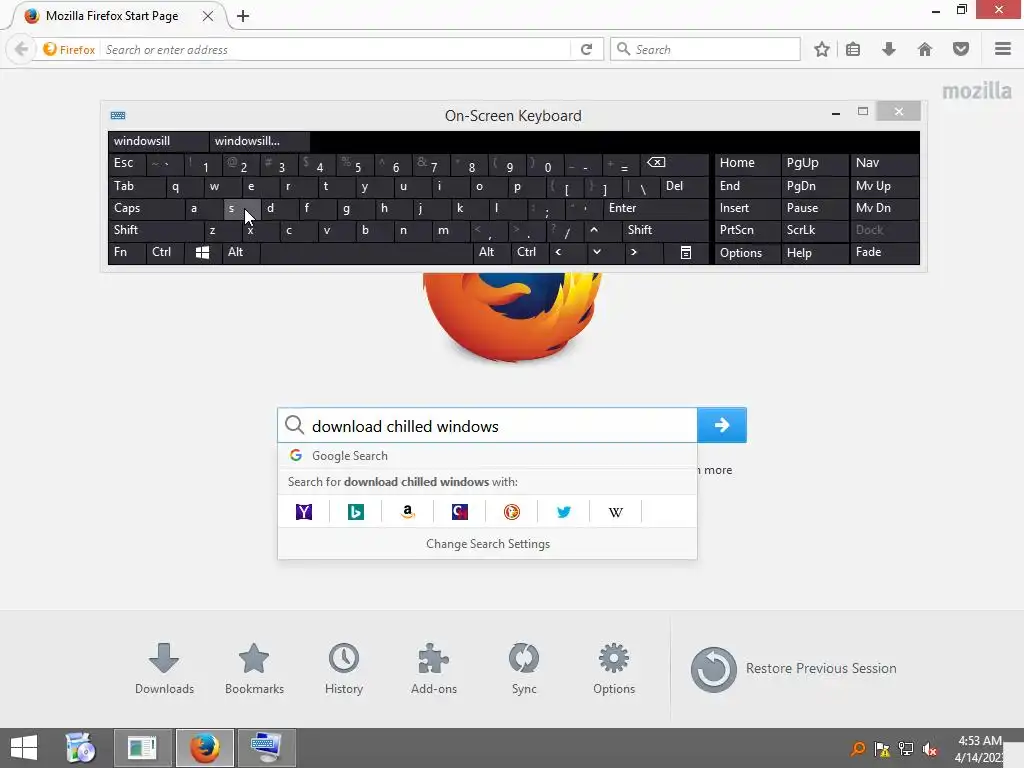Open a new tab with the plus button
1024x768 pixels.
[x=243, y=16]
